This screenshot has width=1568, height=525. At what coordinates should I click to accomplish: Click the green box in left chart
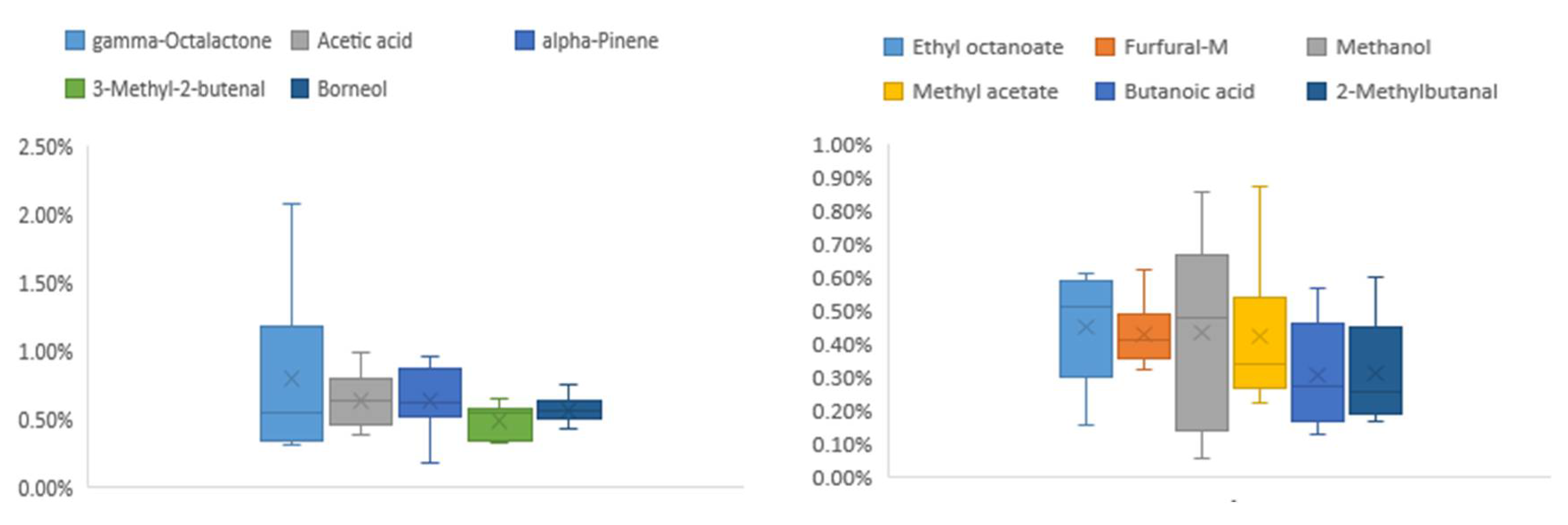500,425
